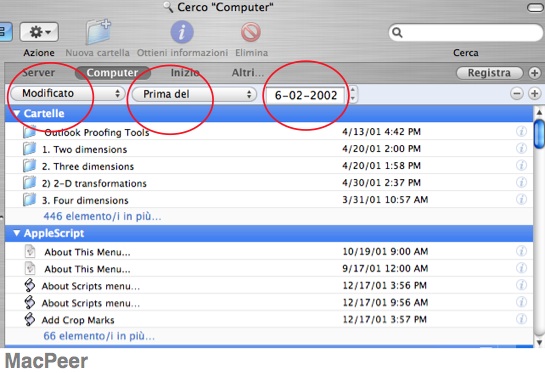The image size is (545, 373).
Task: Show info for About Scripts menu 9:56 AM
Action: click(521, 302)
